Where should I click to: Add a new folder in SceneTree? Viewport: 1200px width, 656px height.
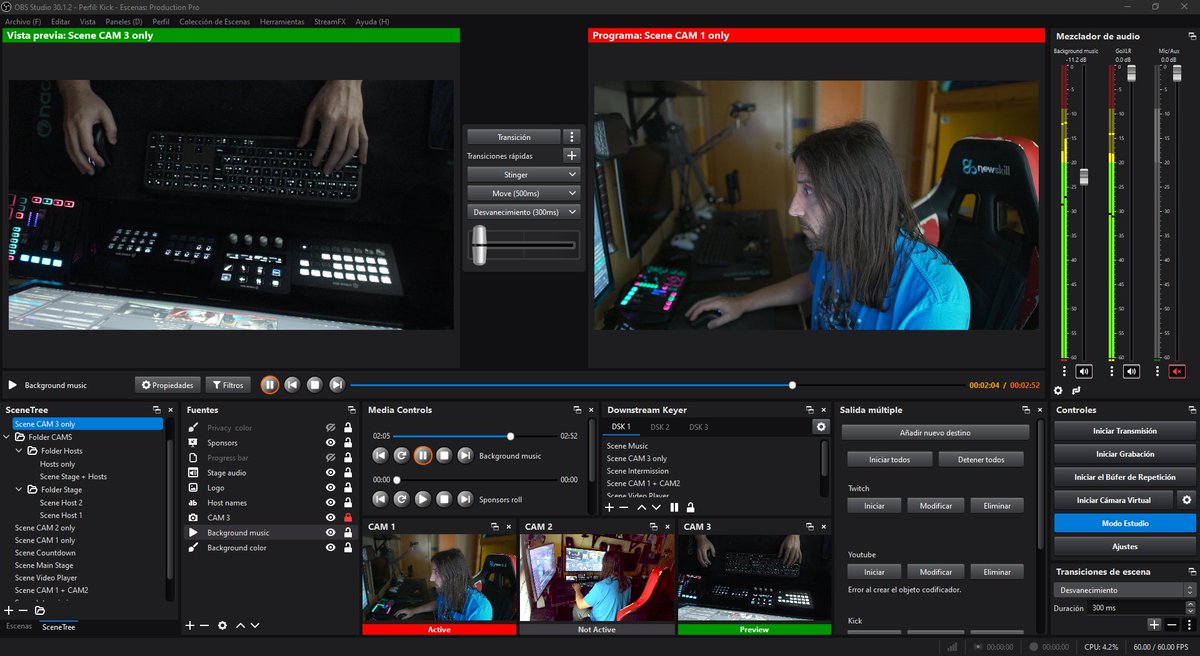pyautogui.click(x=40, y=610)
